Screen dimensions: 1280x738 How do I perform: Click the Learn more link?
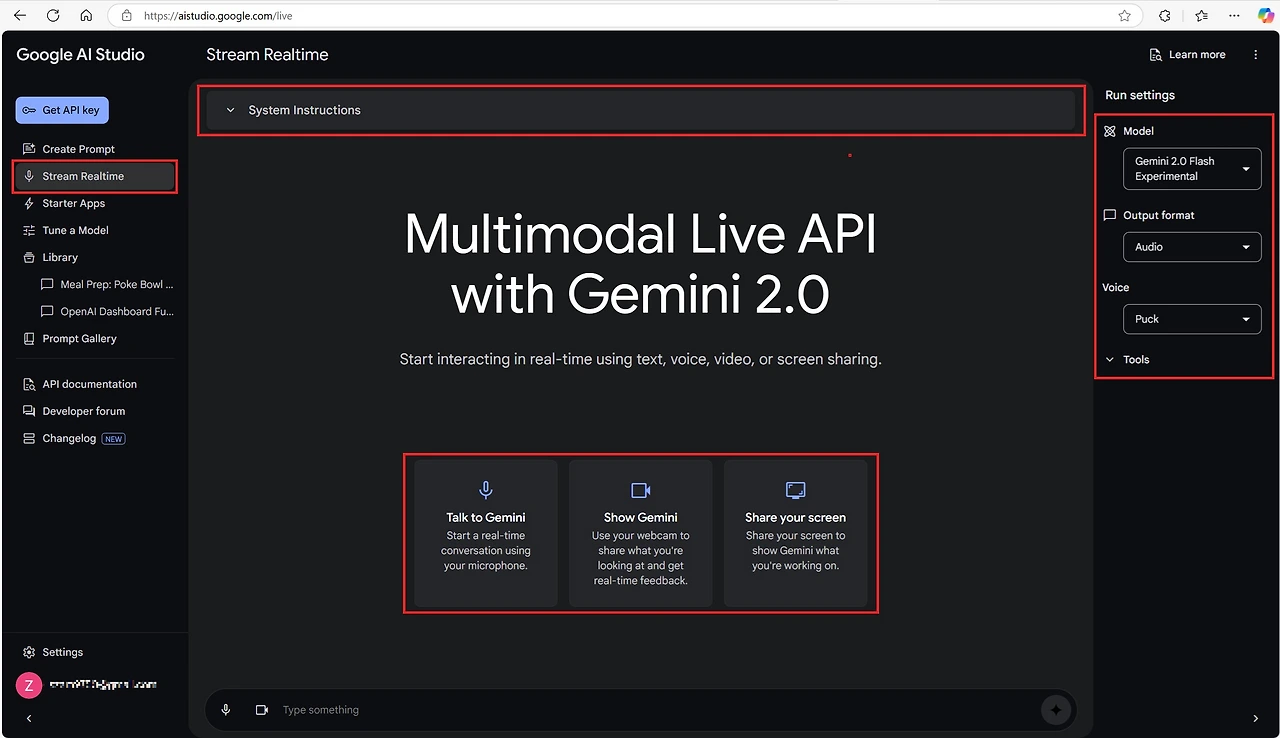pyautogui.click(x=1188, y=55)
